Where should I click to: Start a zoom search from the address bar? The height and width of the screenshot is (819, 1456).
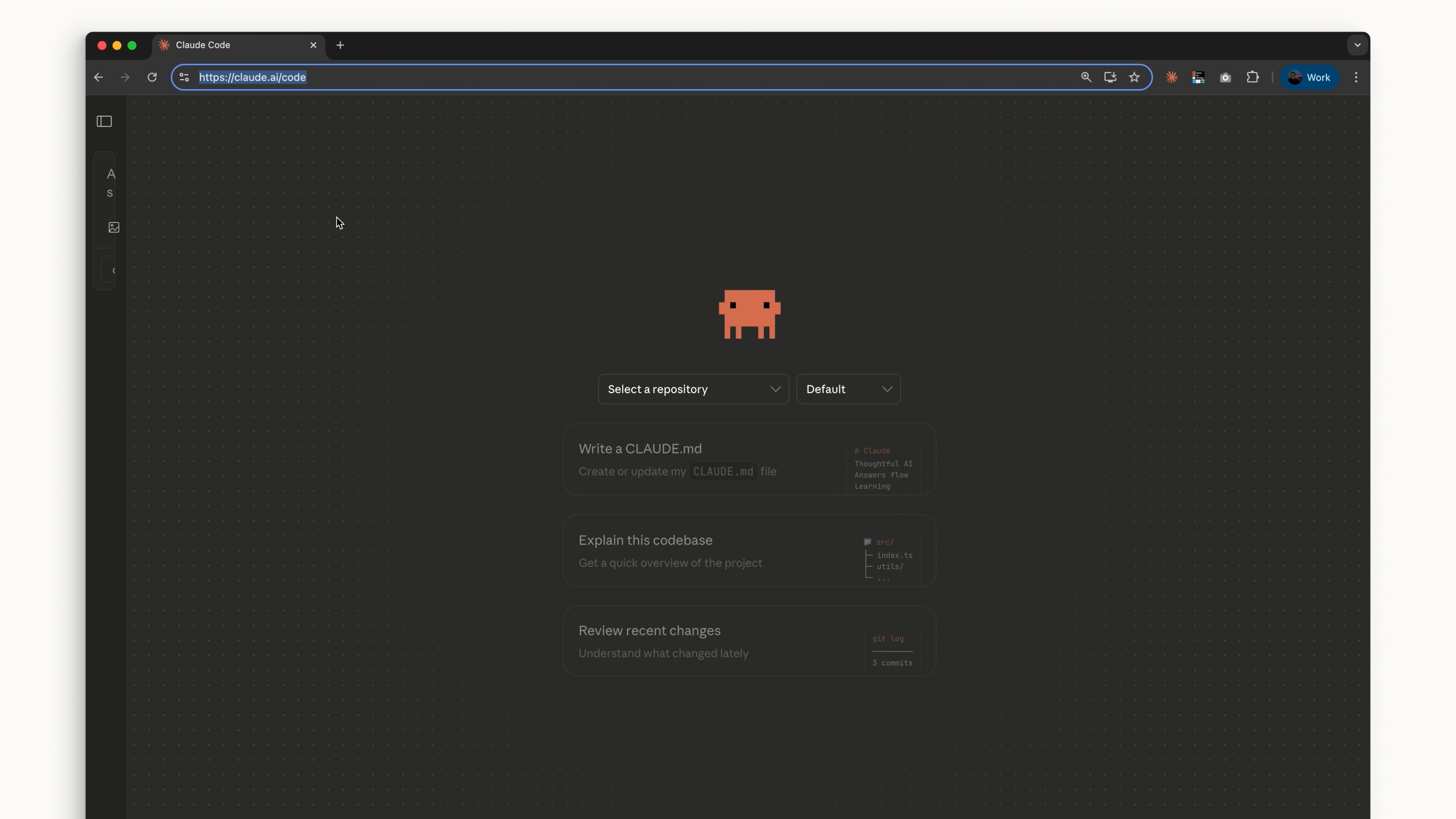[x=1086, y=77]
